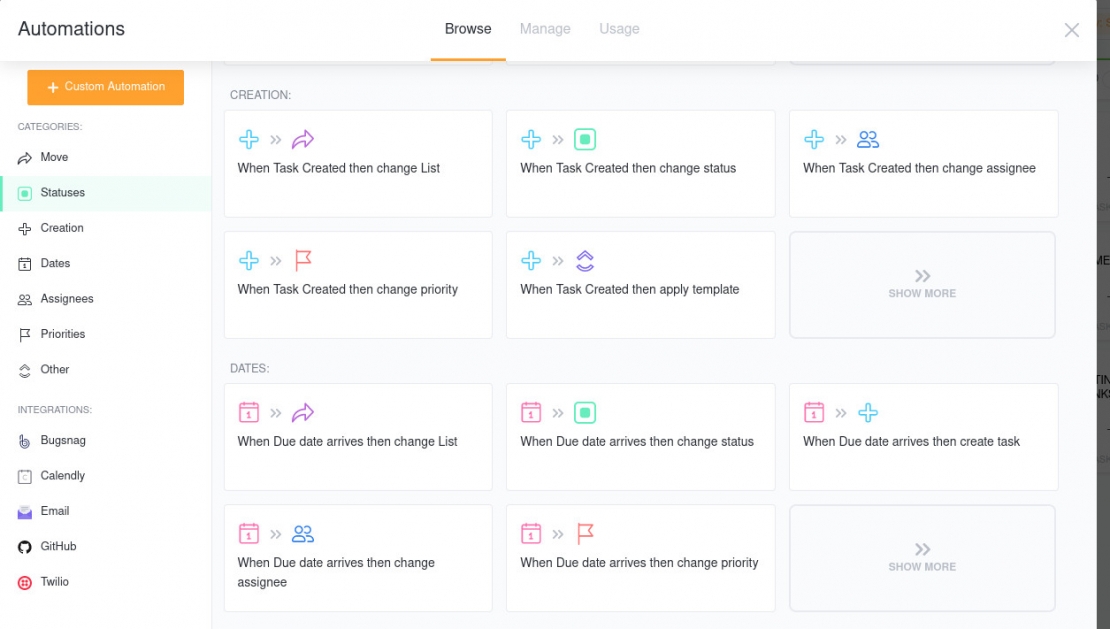
Task: Open the Usage tab
Action: tap(619, 28)
